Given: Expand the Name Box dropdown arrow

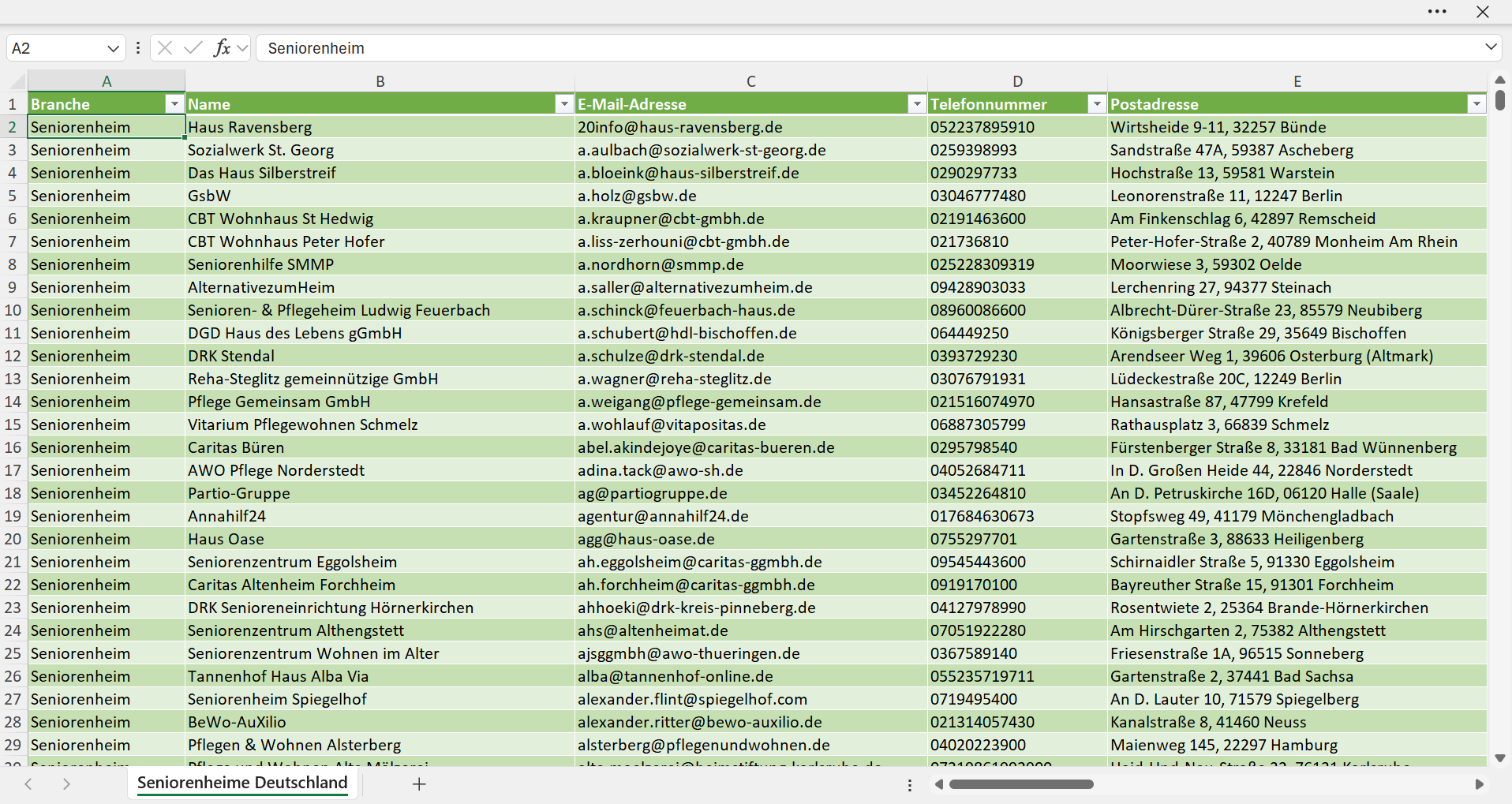Looking at the screenshot, I should tap(113, 49).
